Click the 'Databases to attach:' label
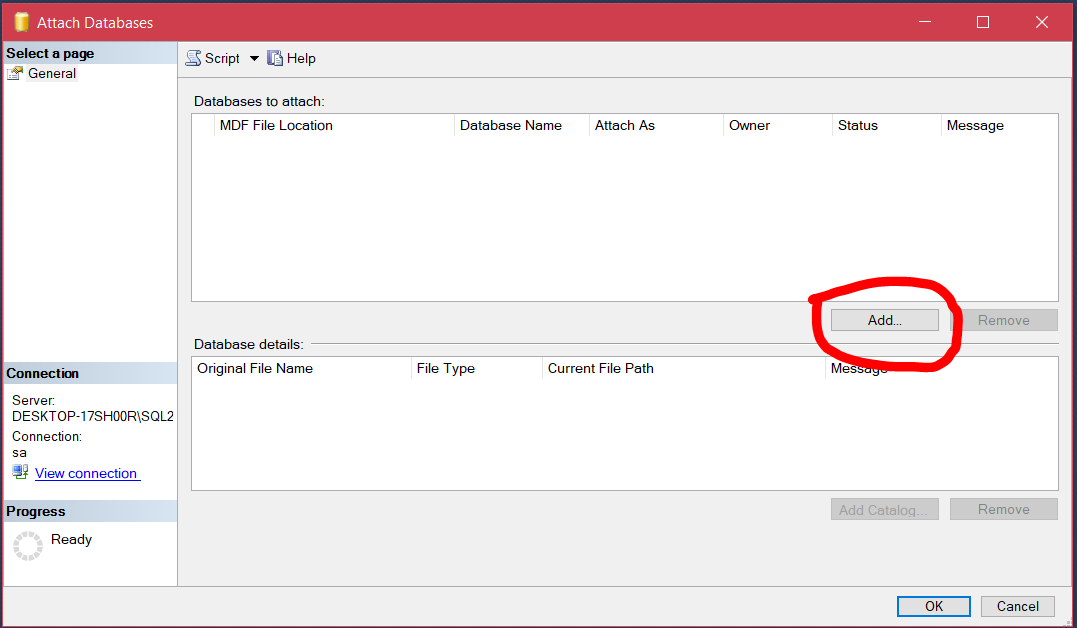This screenshot has height=628, width=1077. pos(259,102)
